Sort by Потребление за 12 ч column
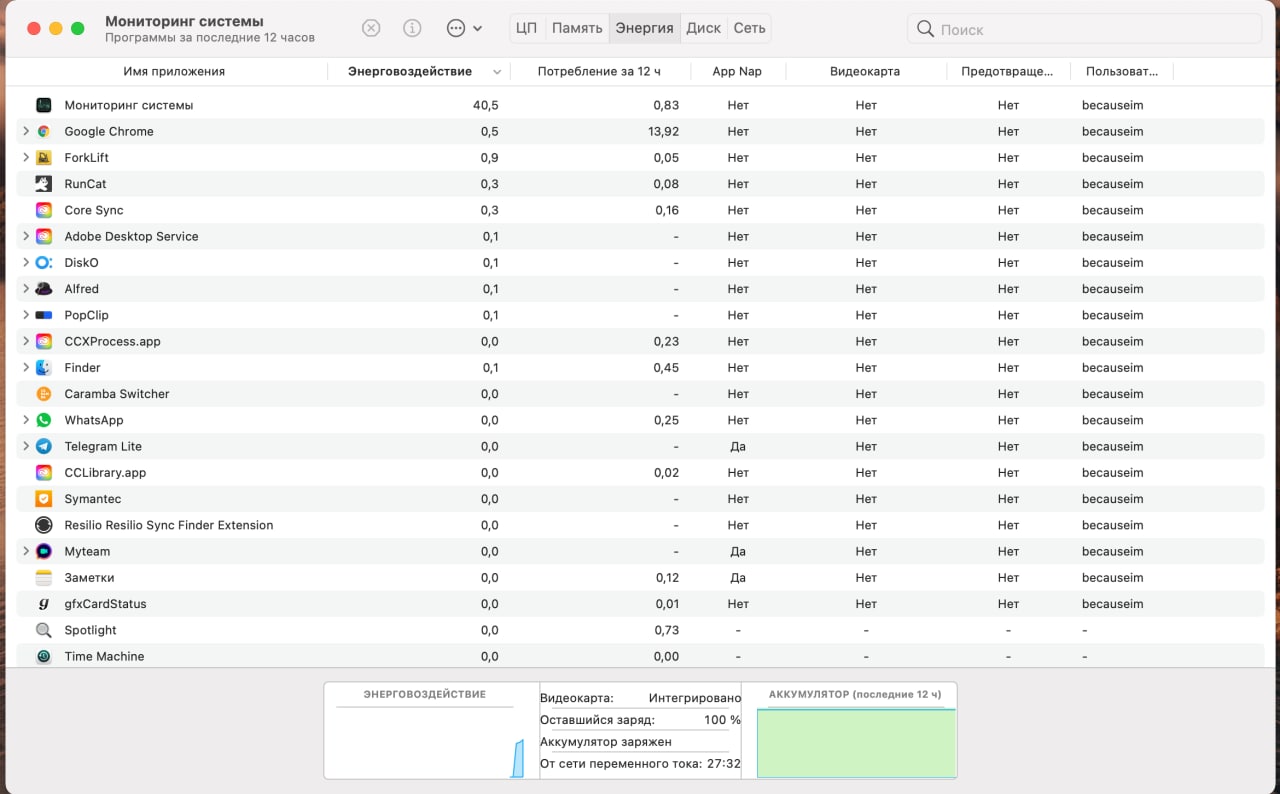Viewport: 1280px width, 794px height. point(599,71)
